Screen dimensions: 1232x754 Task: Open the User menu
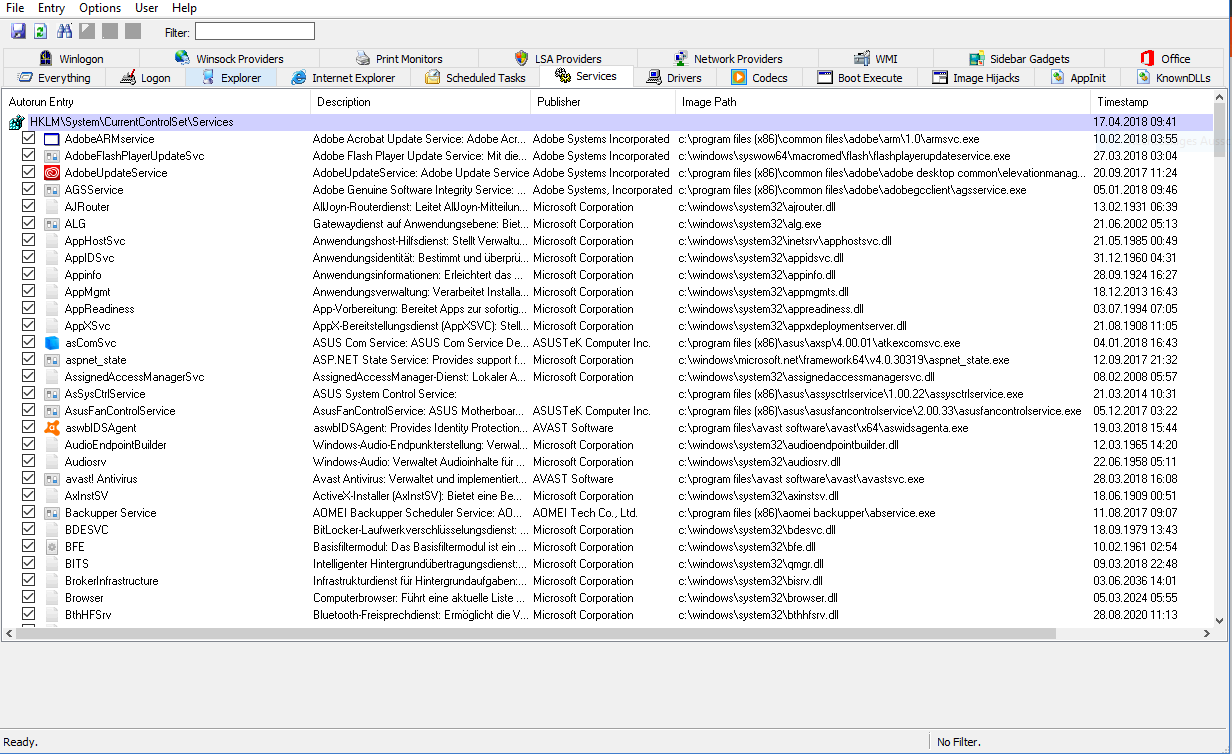click(x=146, y=8)
